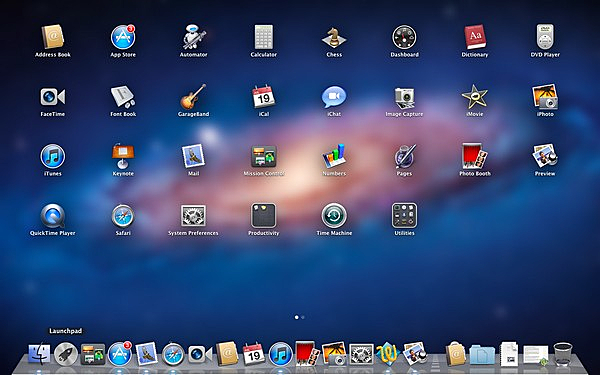The height and width of the screenshot is (375, 600).
Task: Open Address Book from the Dock
Action: 227,354
